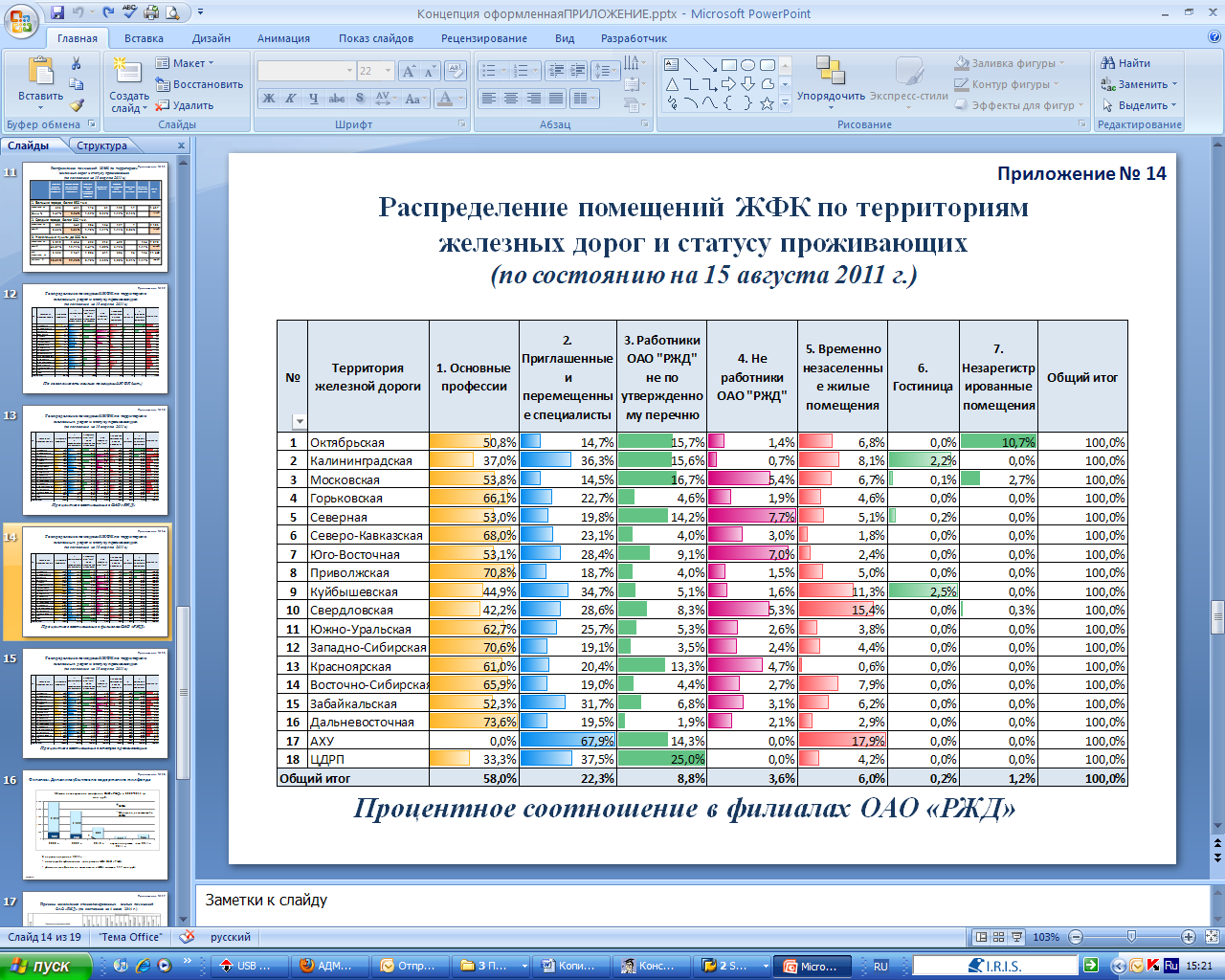This screenshot has height=980, width=1225.
Task: Click the zoom in plus button
Action: click(x=1189, y=937)
